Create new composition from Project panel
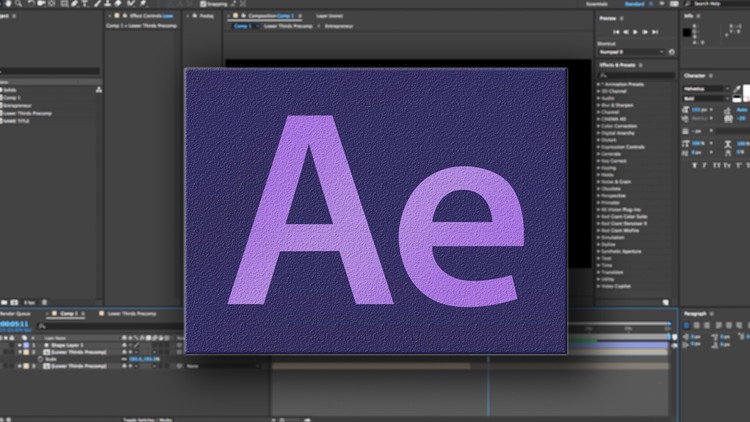 [14, 302]
